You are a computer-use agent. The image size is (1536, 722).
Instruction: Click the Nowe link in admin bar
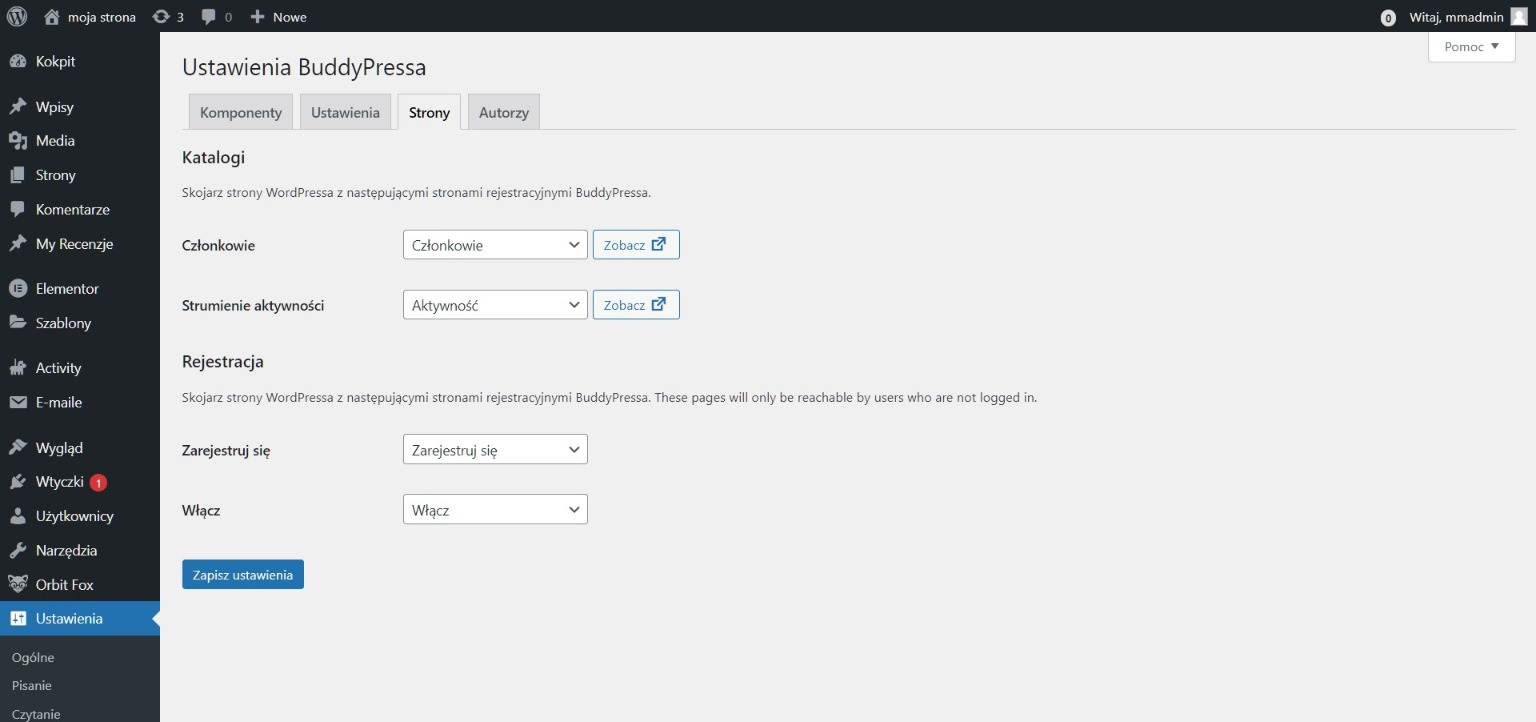[x=290, y=17]
